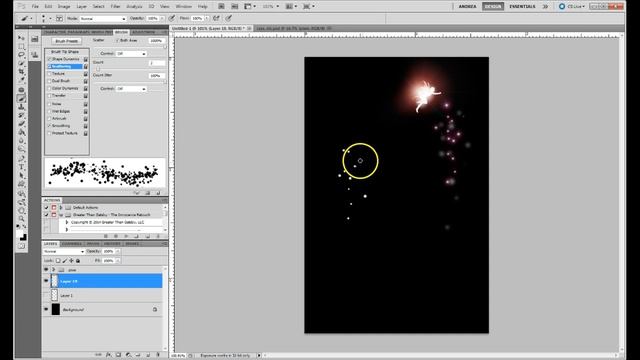Image resolution: width=640 pixels, height=360 pixels.
Task: Switch to the Untitled-1 document tab
Action: click(x=211, y=28)
